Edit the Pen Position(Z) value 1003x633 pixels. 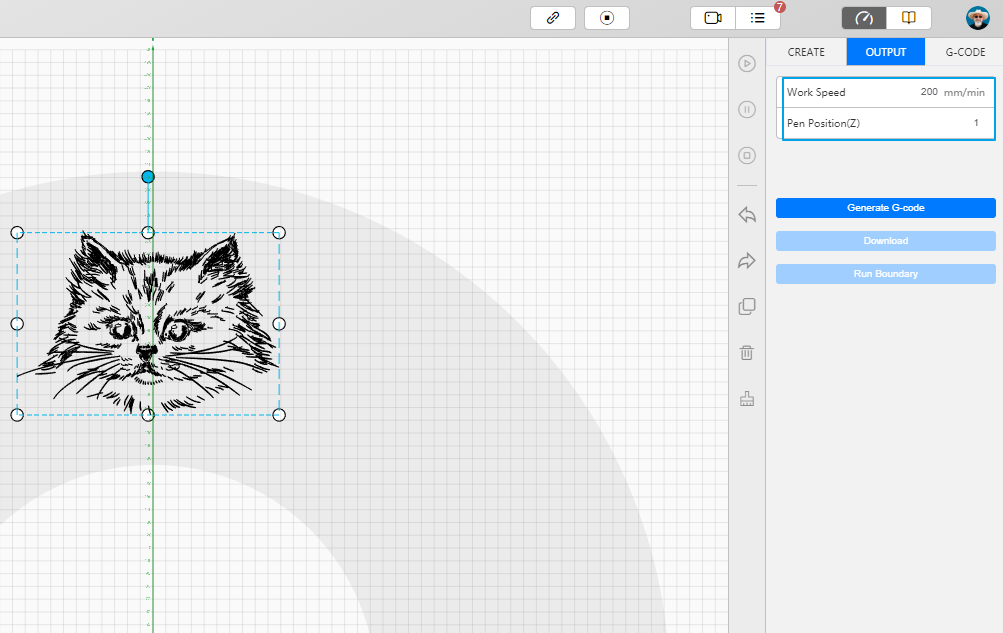pyautogui.click(x=975, y=123)
